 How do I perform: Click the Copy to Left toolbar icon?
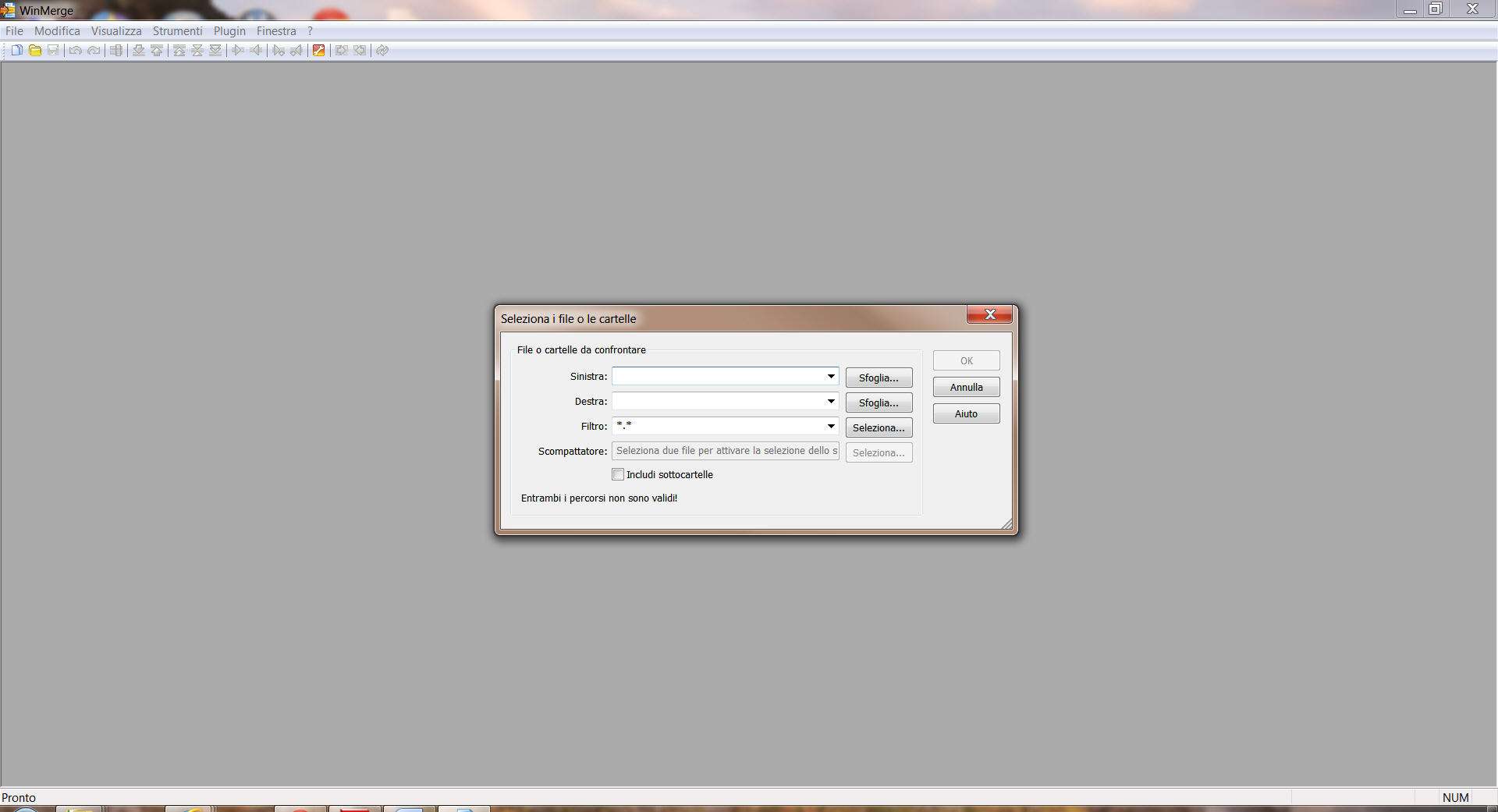coord(256,51)
